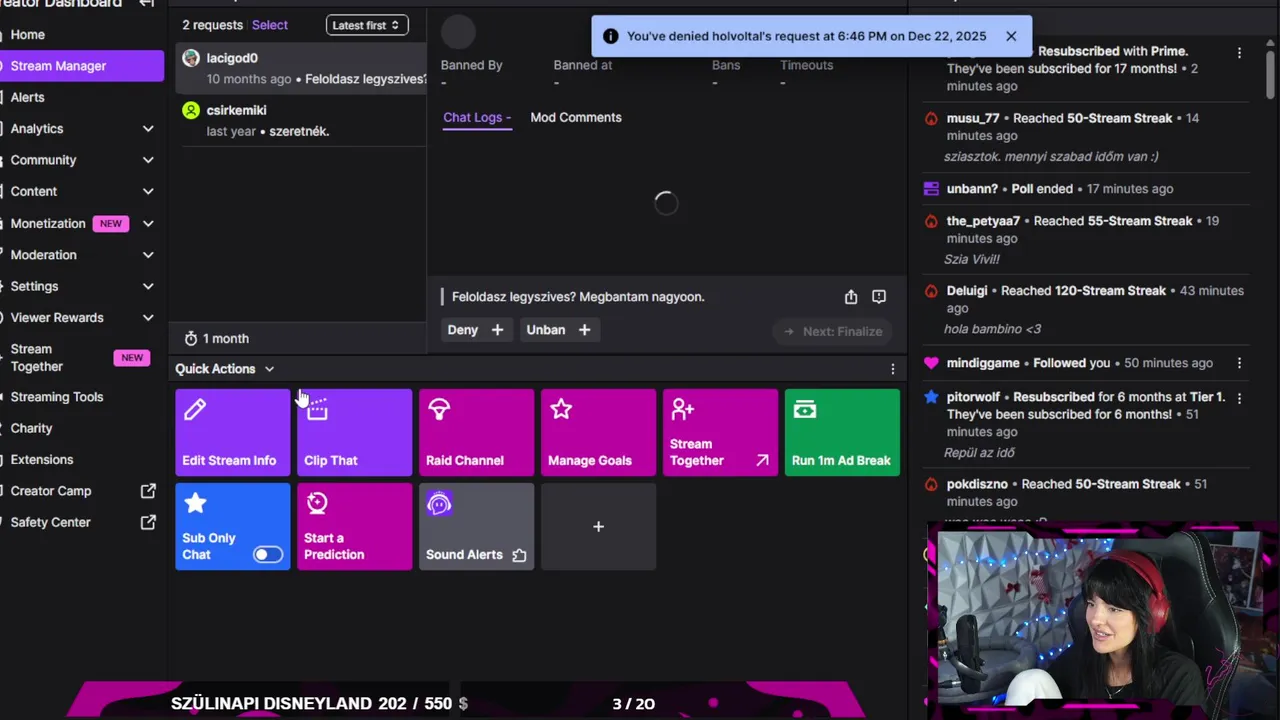Add a new quick action tile

point(598,526)
